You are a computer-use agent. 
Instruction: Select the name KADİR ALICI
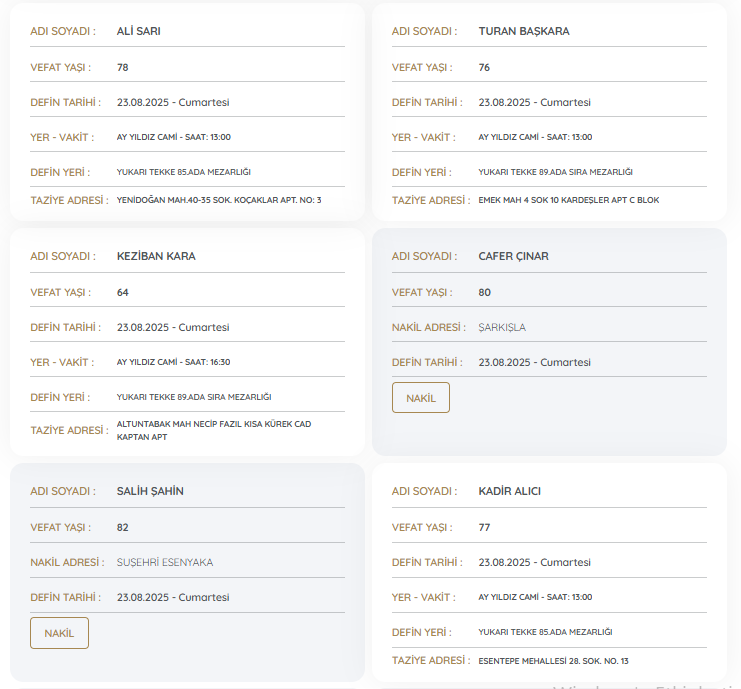click(510, 491)
